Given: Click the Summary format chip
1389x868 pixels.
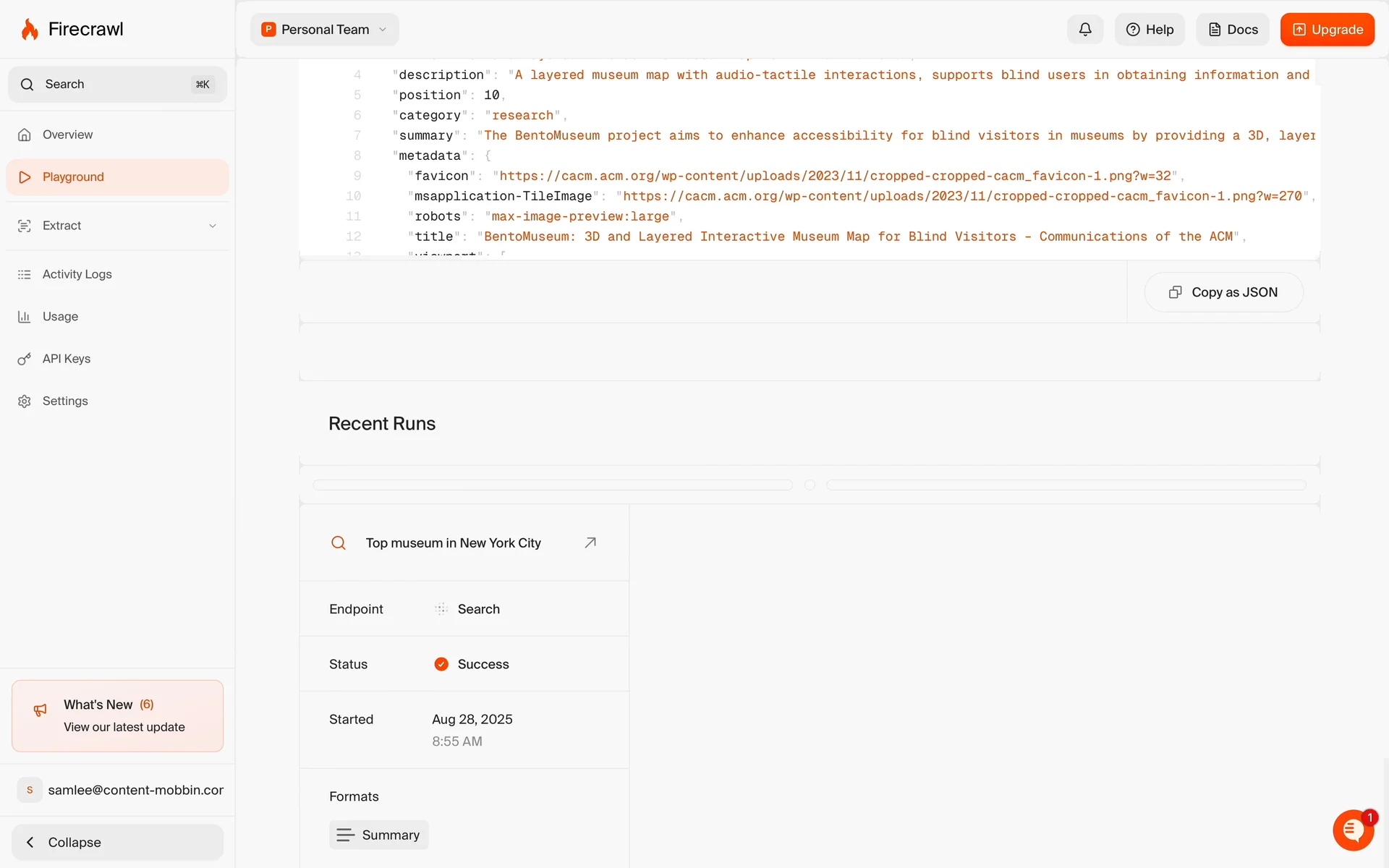Looking at the screenshot, I should pos(379,835).
